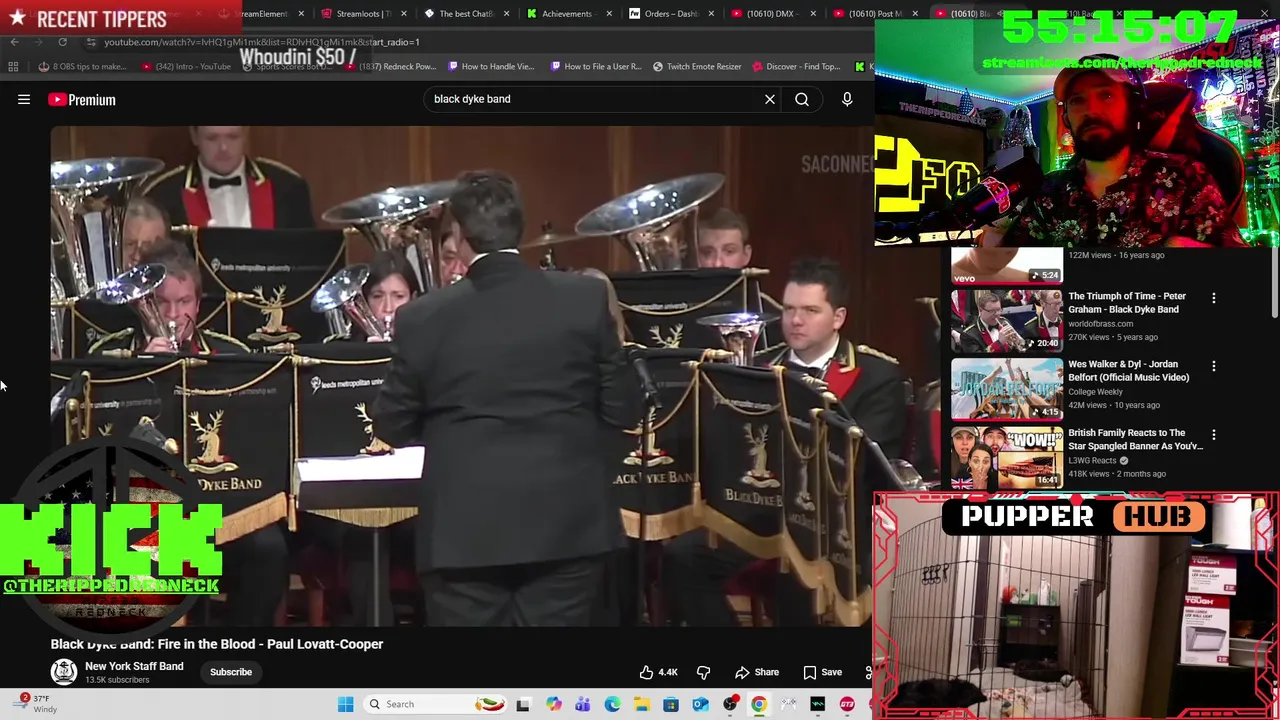Screen dimensions: 1280x720
Task: Play Jordan Belfort music video thumbnail
Action: [x=1006, y=388]
